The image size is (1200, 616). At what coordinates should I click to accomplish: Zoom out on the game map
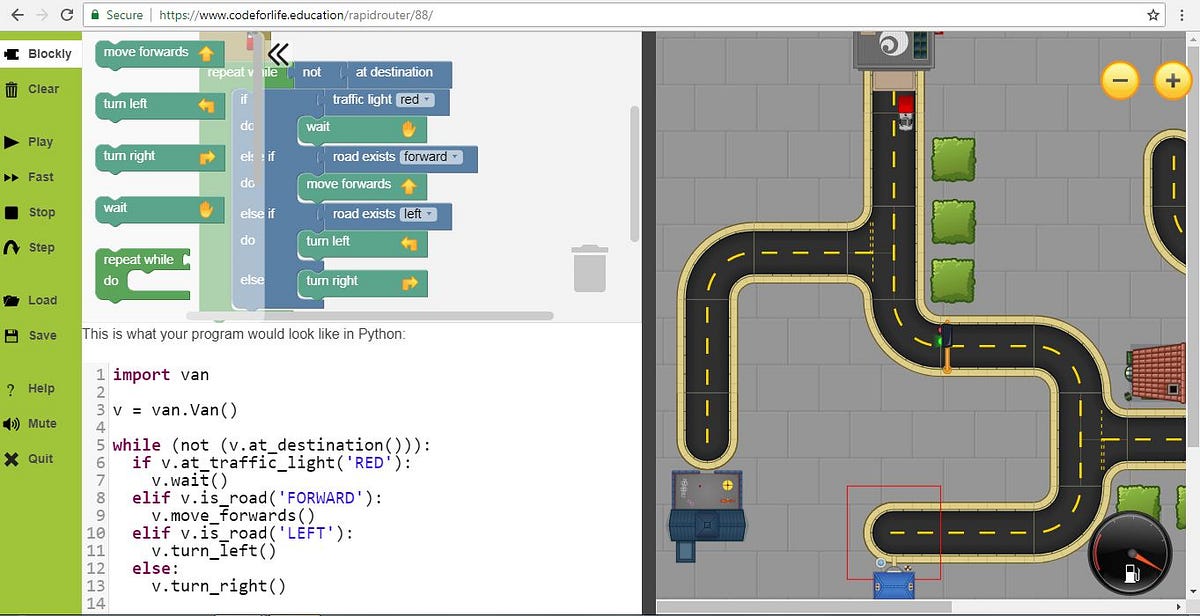point(1119,81)
